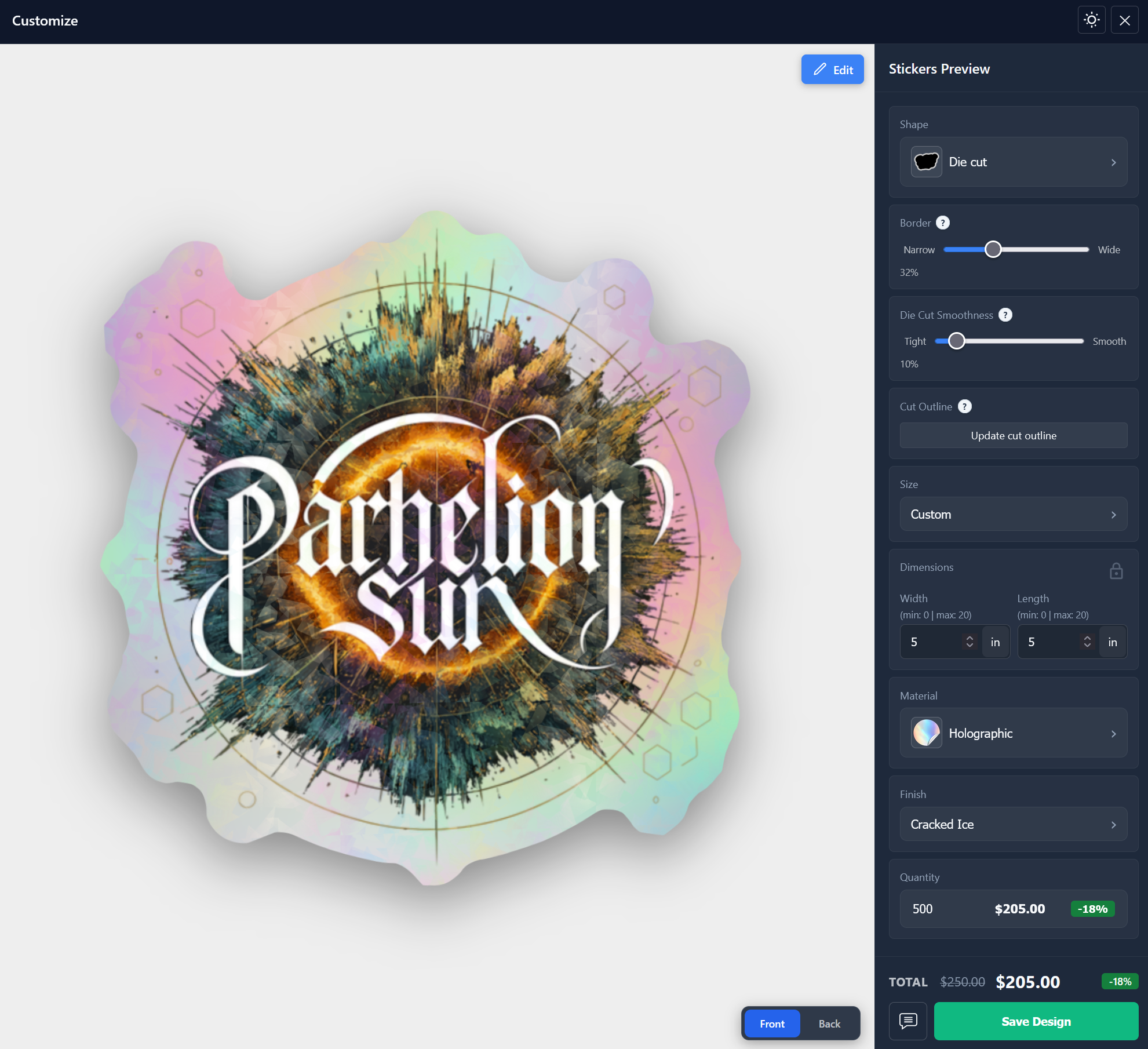
Task: Click the Length stepper arrows
Action: pyautogui.click(x=1087, y=642)
